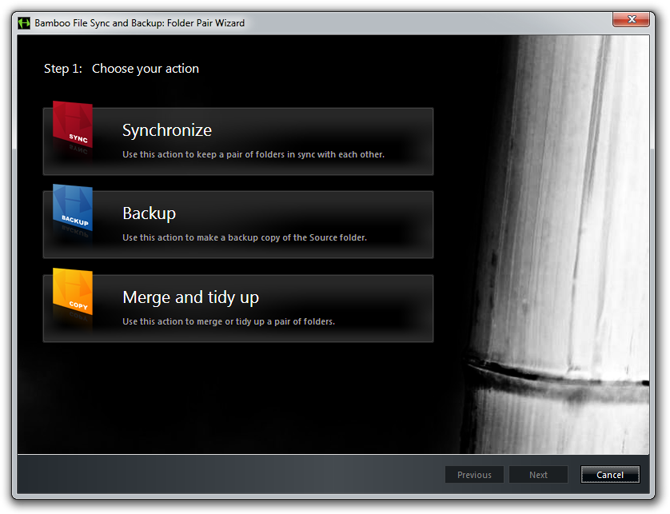Screen dimensions: 670x514
Task: Click 'keep a pair of folders in sync' description
Action: (x=253, y=155)
